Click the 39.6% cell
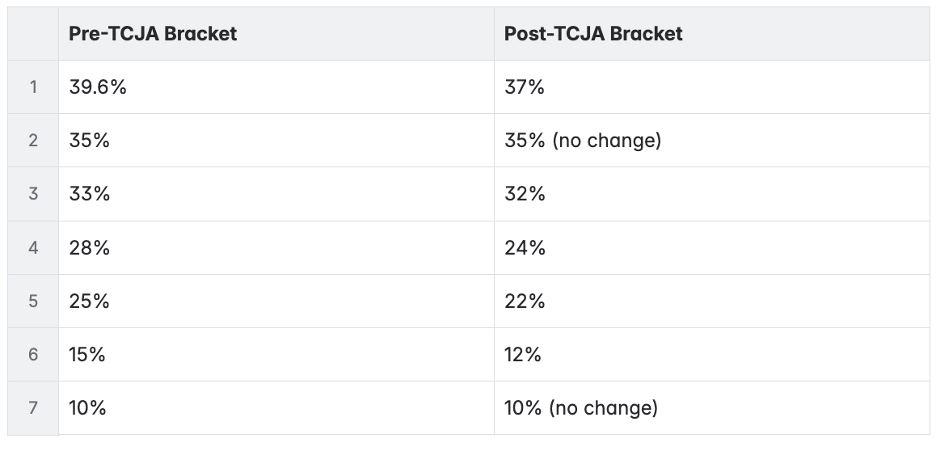 click(98, 87)
